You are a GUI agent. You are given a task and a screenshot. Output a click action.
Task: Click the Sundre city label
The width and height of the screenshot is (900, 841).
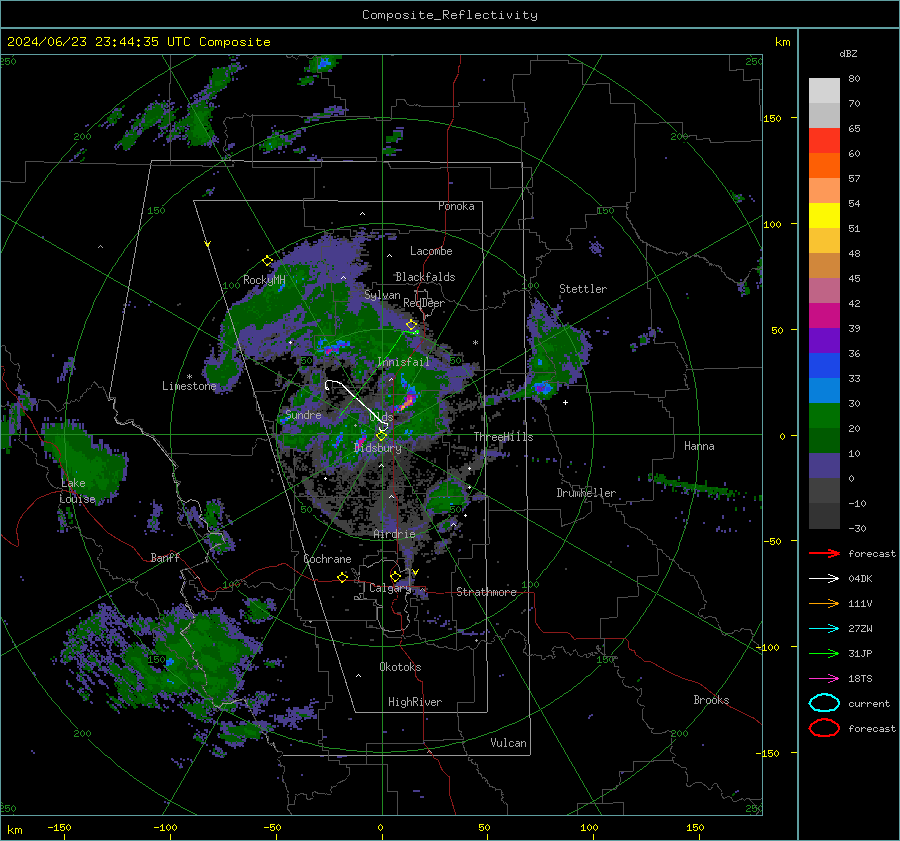[x=303, y=414]
